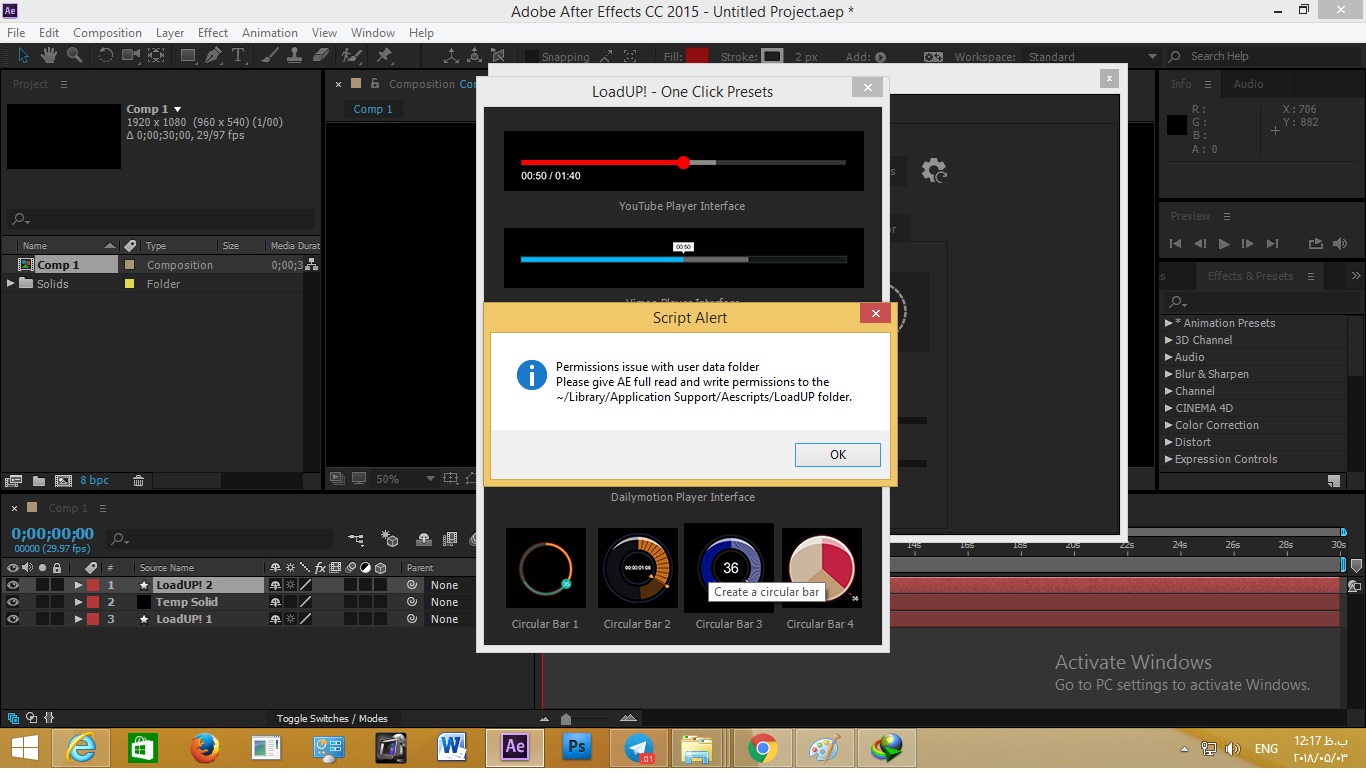Pick the Pan Behind anchor point tool
Viewport: 1366px width, 773px height.
click(x=157, y=56)
